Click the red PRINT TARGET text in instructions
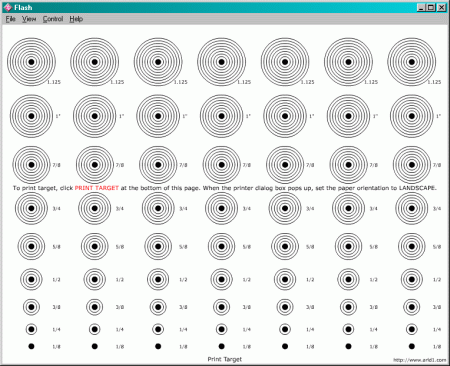This screenshot has height=366, width=450. pos(97,188)
